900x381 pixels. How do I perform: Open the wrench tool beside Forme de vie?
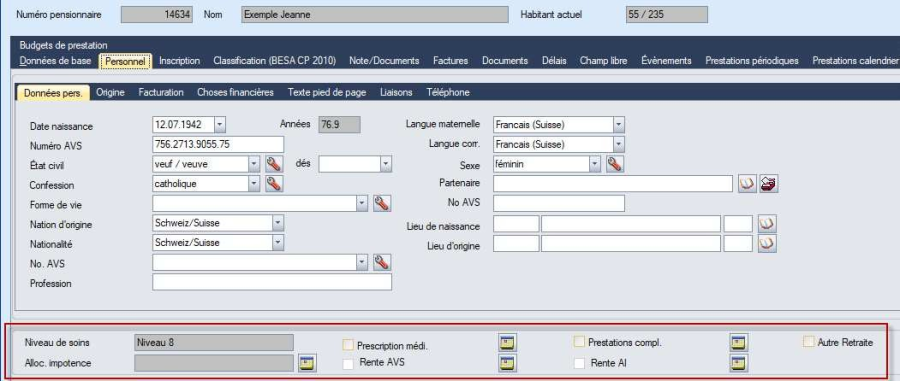coord(382,203)
